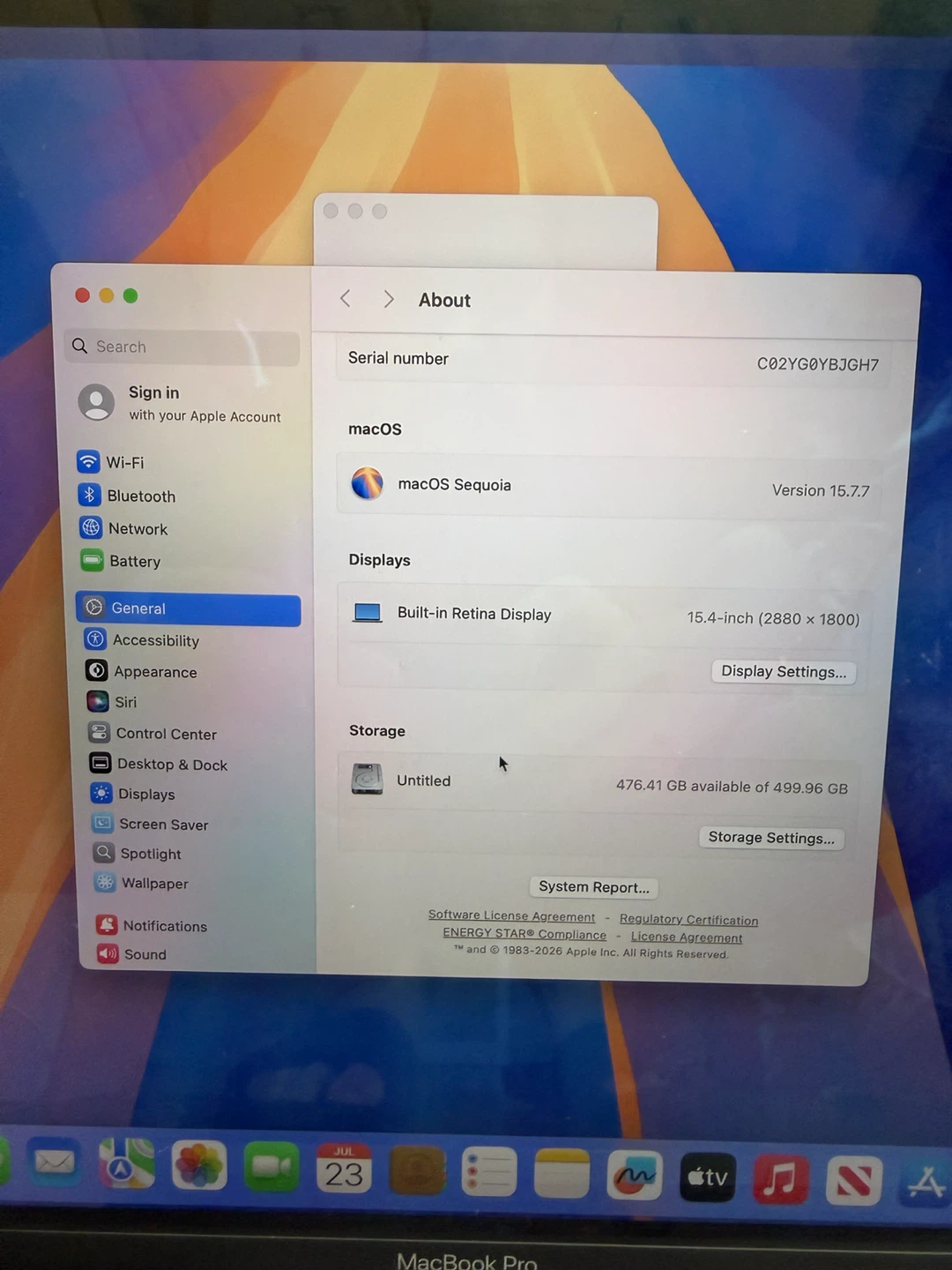
Task: Open Reminders from the Dock
Action: (x=489, y=1171)
